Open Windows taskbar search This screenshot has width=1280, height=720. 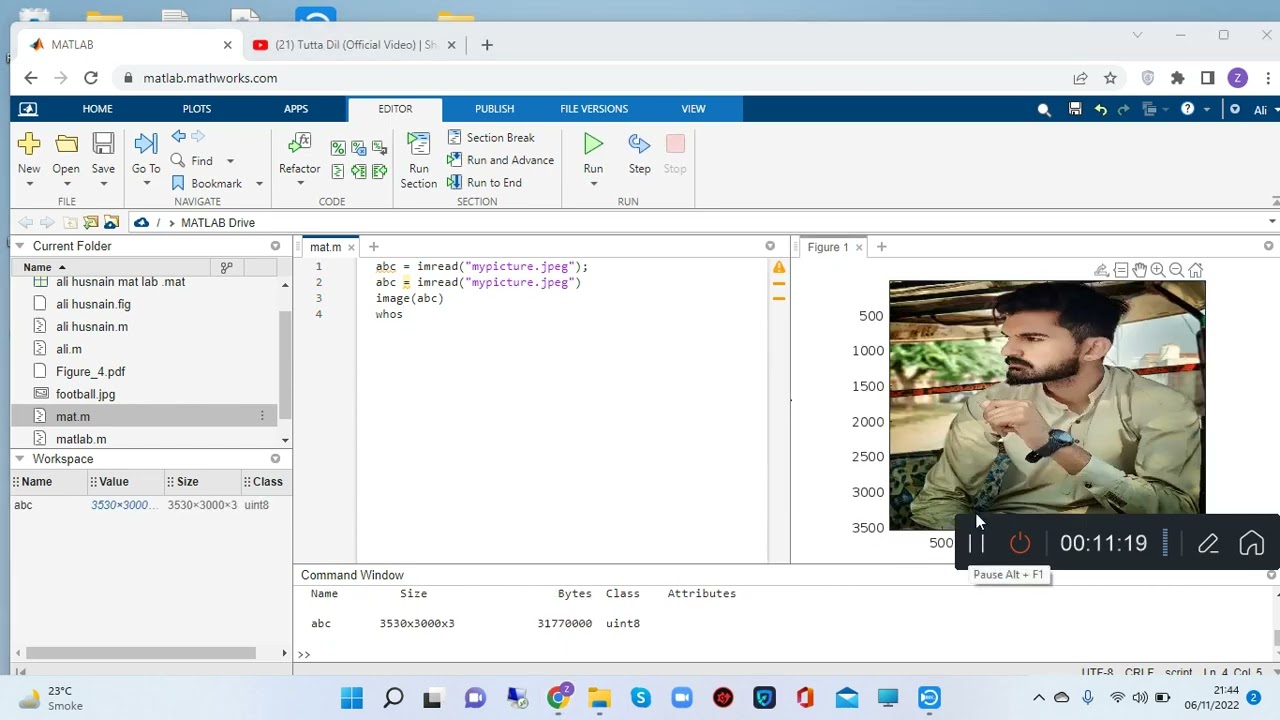[x=393, y=698]
